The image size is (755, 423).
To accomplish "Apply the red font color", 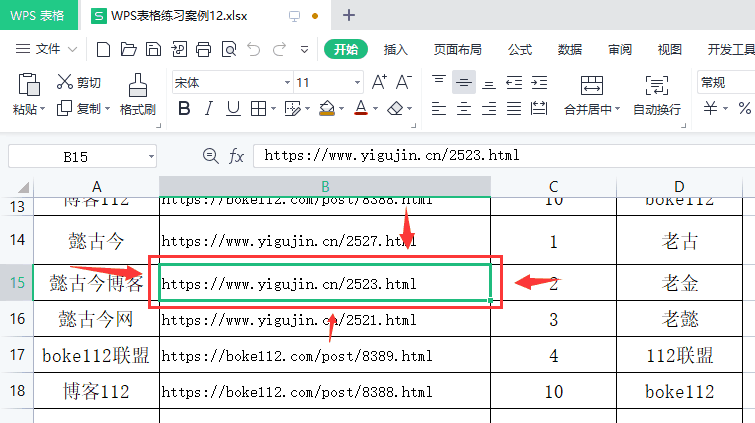I will 361,108.
